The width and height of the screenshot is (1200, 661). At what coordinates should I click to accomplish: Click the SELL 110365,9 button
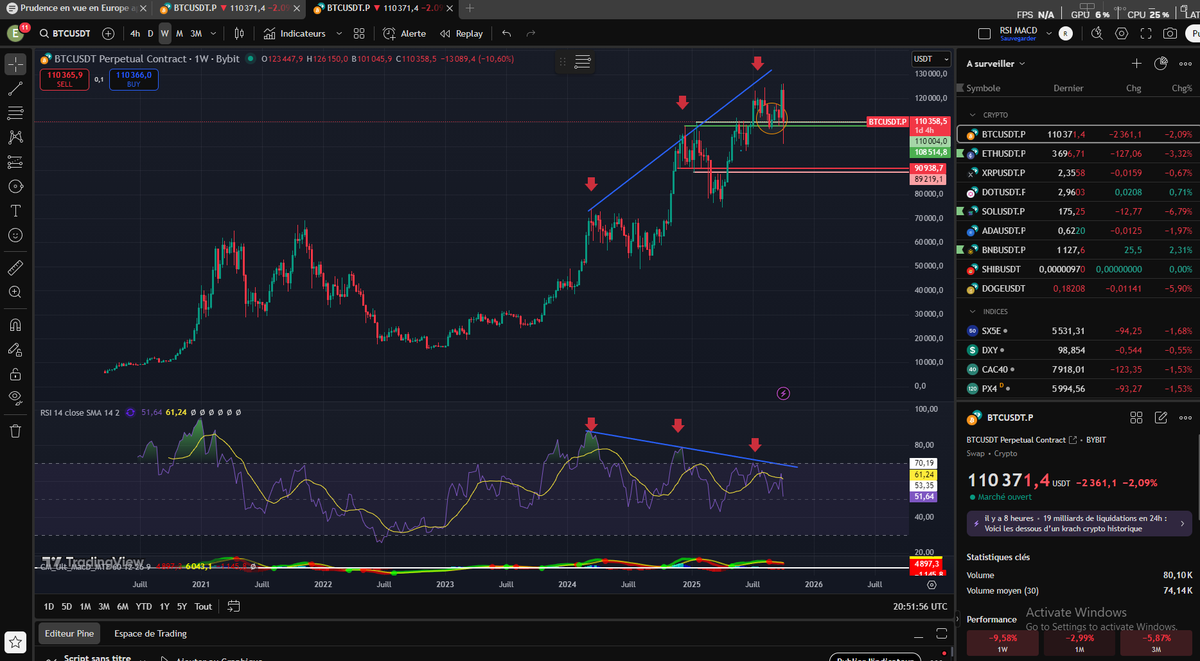coord(65,79)
